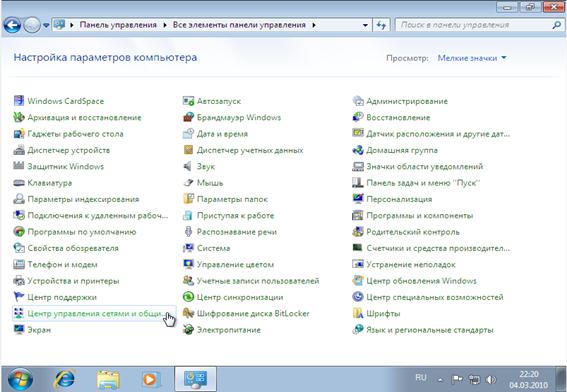Click the Автозапуск icon

tap(188, 101)
